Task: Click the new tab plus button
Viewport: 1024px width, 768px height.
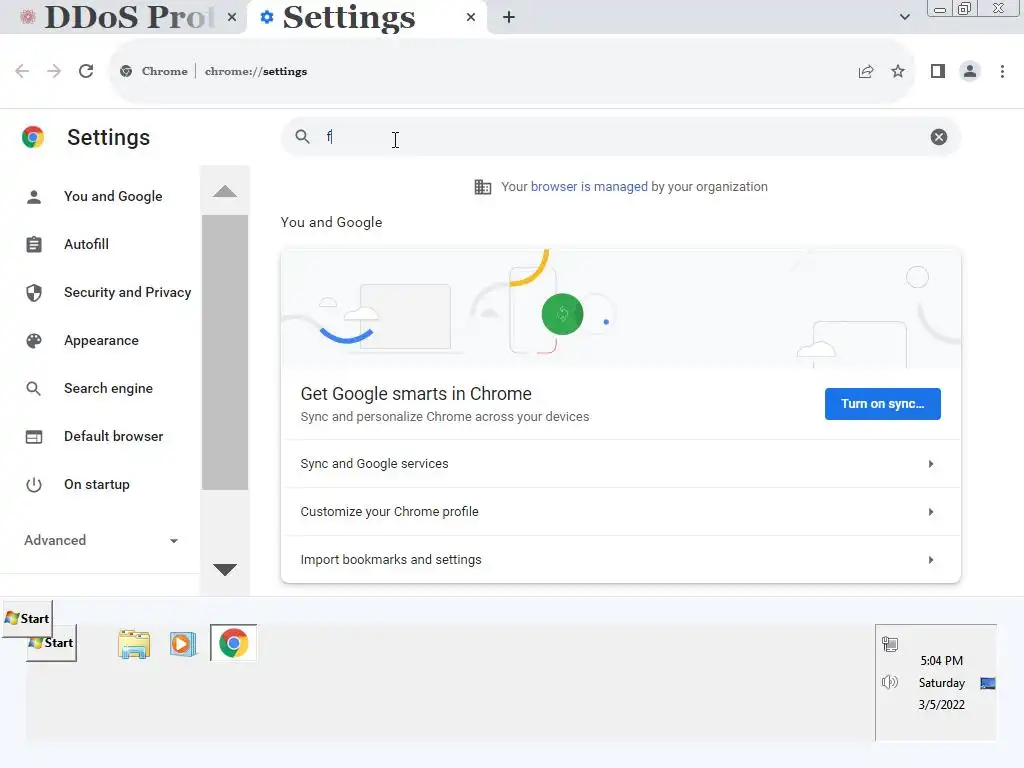Action: [x=509, y=17]
